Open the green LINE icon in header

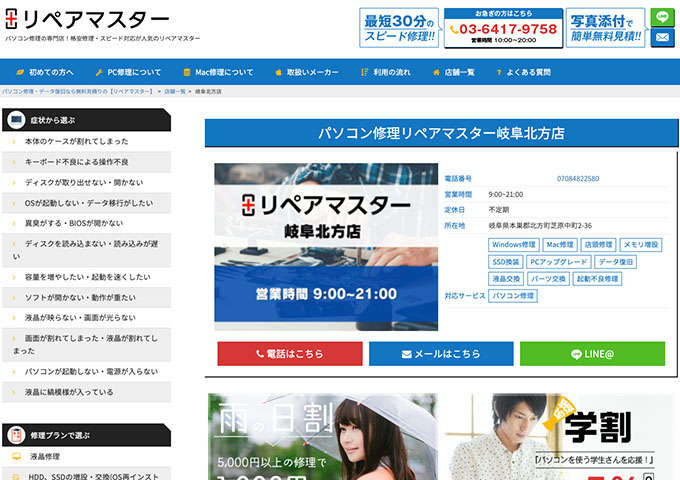click(662, 17)
